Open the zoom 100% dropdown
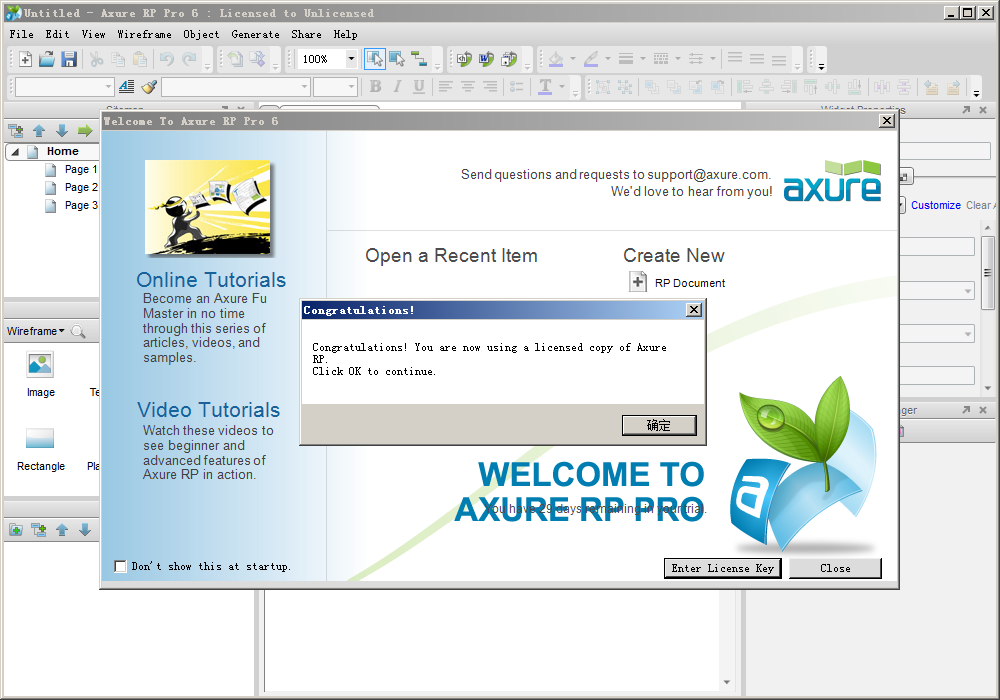1000x700 pixels. [351, 59]
